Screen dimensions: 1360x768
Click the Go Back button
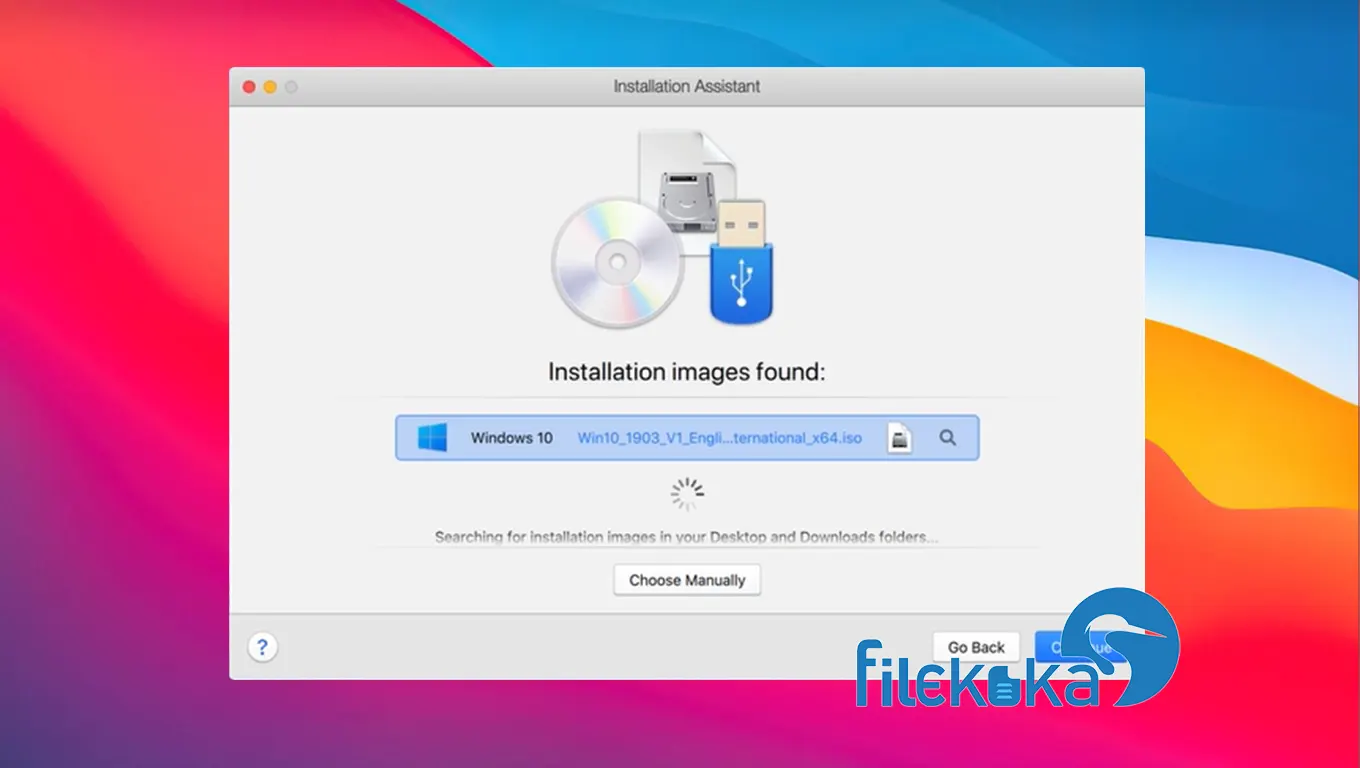click(x=976, y=647)
